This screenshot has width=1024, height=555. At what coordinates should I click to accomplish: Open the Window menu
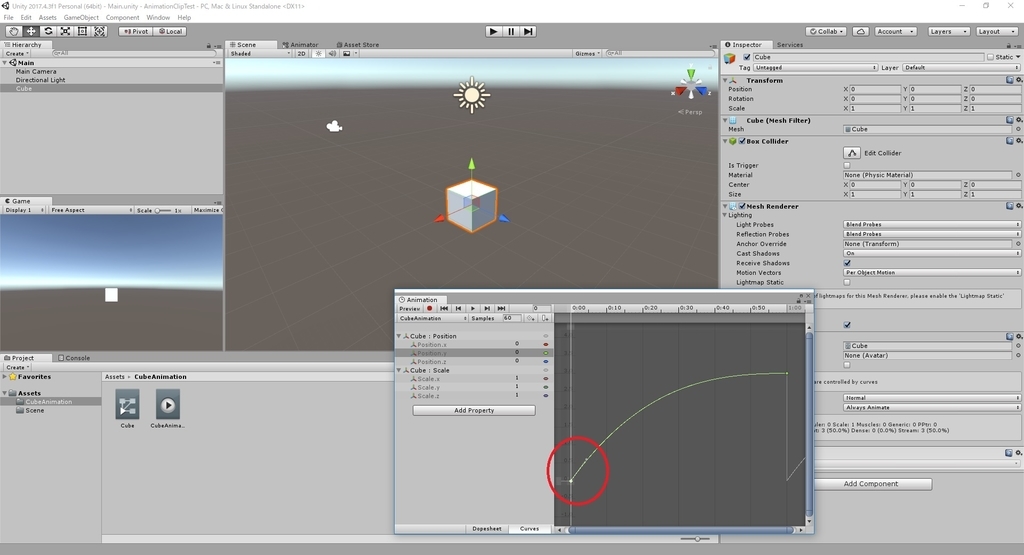pos(158,18)
